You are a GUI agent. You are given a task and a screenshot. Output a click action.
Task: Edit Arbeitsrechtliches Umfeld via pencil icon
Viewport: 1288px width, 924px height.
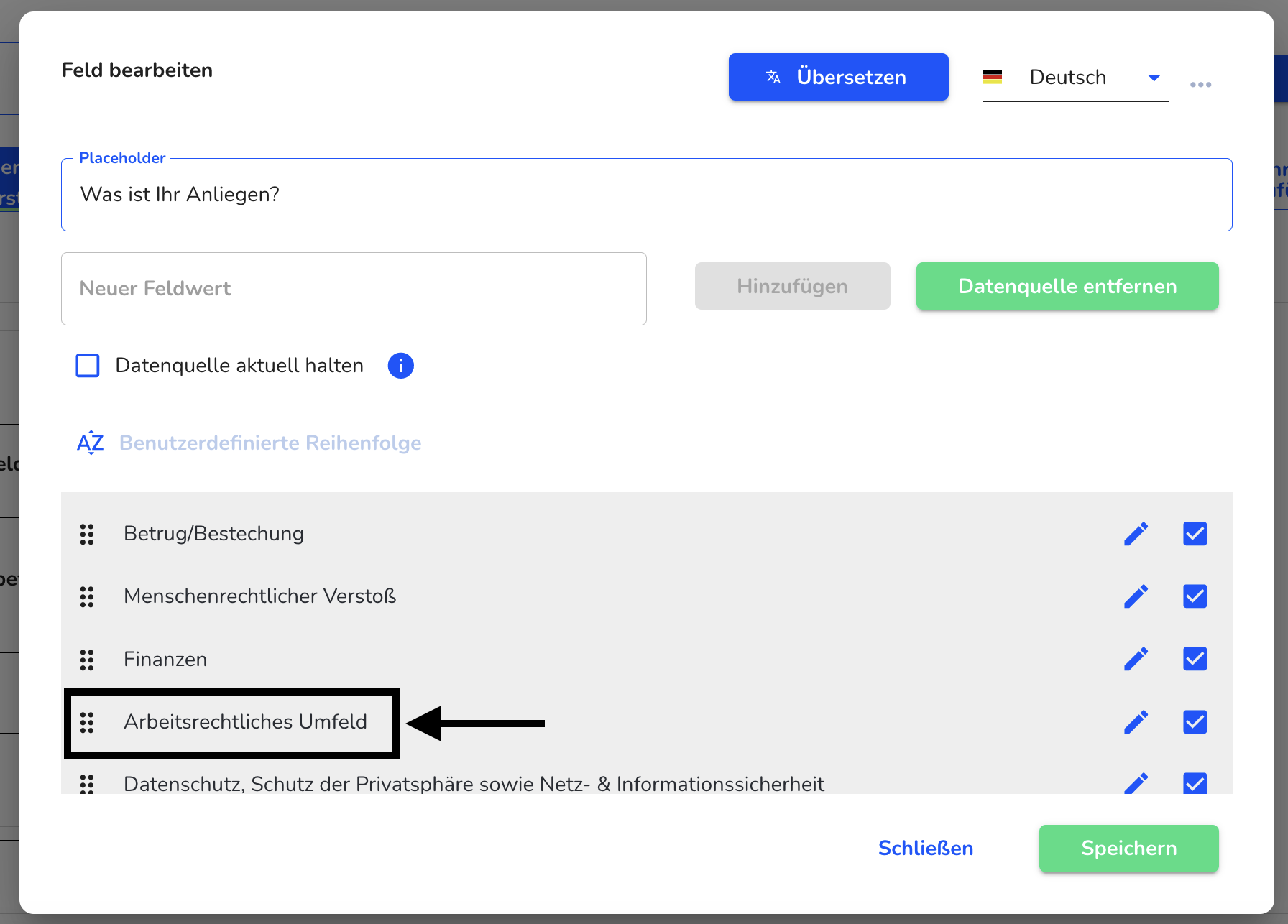tap(1136, 722)
